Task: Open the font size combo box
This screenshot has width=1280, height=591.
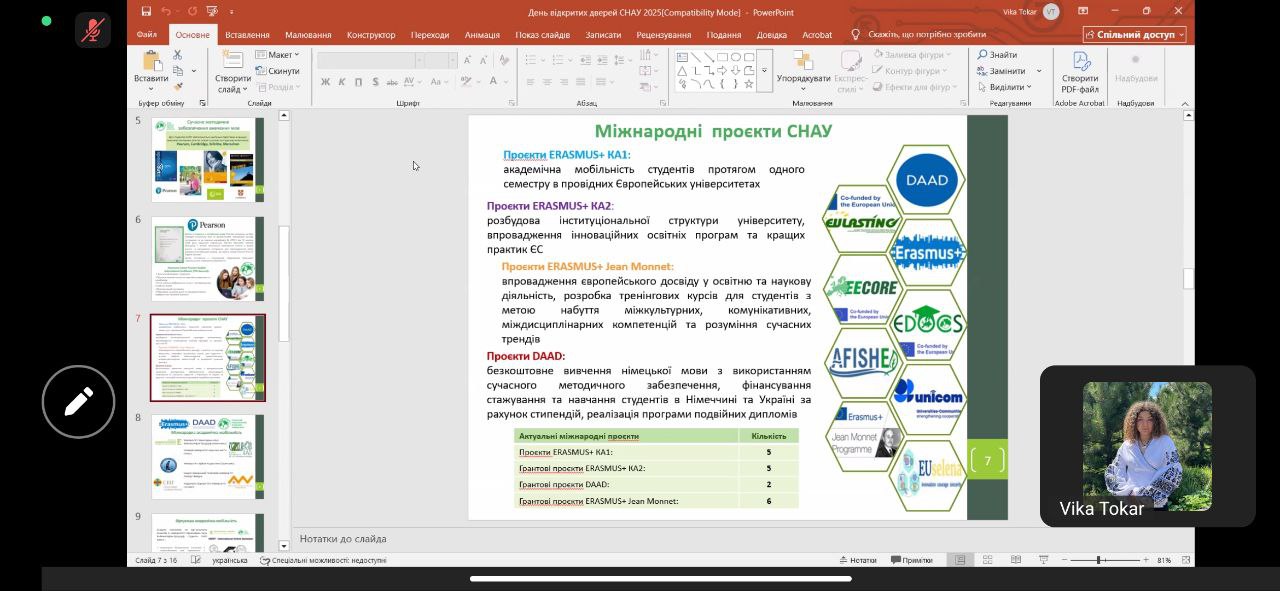Action: click(x=439, y=61)
